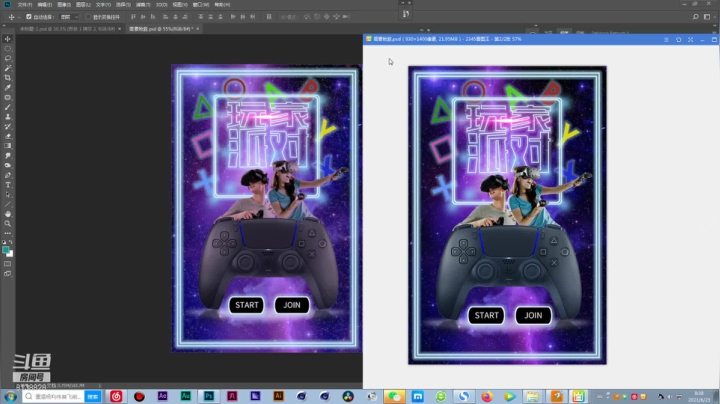Select the Path Selection tool

click(8, 195)
